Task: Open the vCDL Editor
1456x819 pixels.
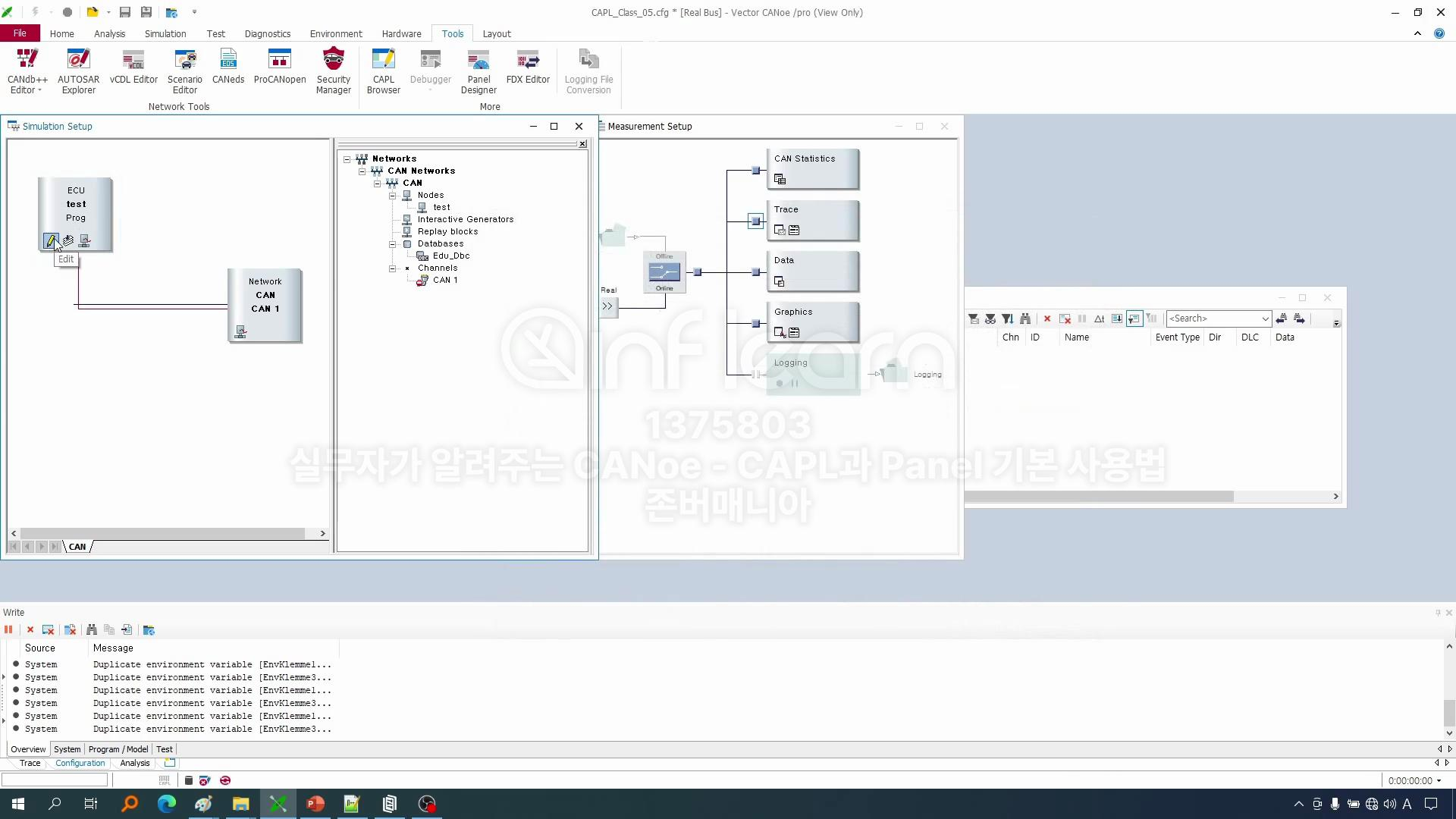Action: tap(133, 67)
